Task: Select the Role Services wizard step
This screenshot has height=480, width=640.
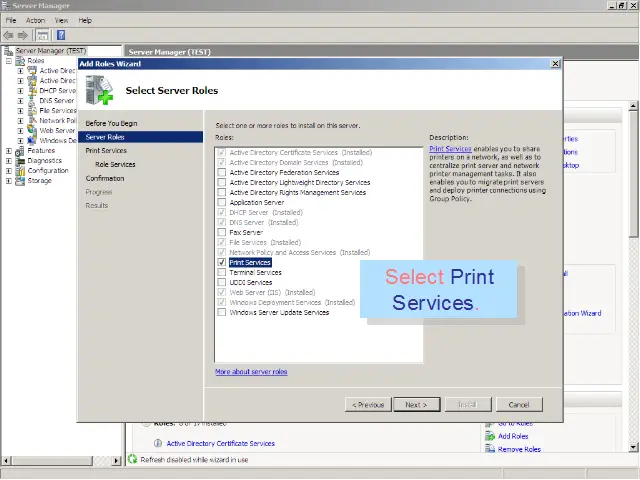Action: 115,164
